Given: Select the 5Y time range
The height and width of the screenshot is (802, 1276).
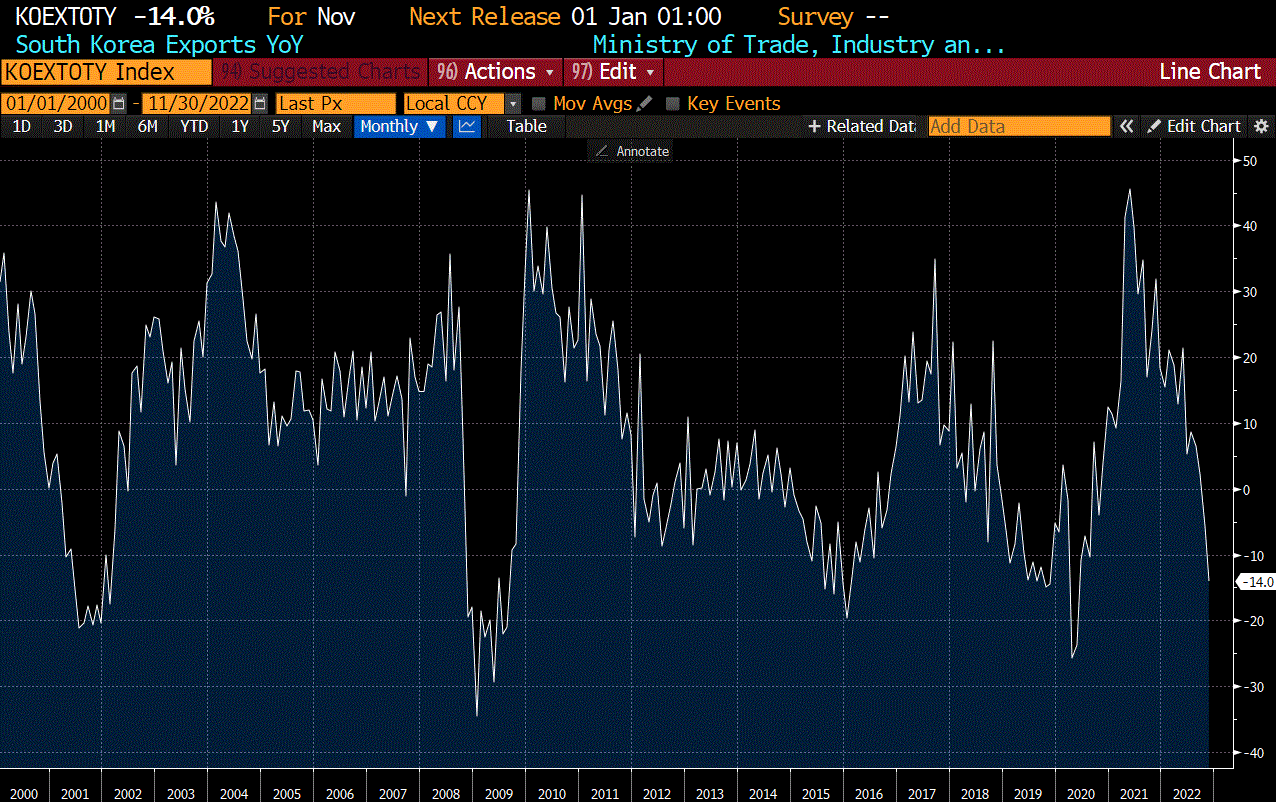Looking at the screenshot, I should [x=281, y=126].
